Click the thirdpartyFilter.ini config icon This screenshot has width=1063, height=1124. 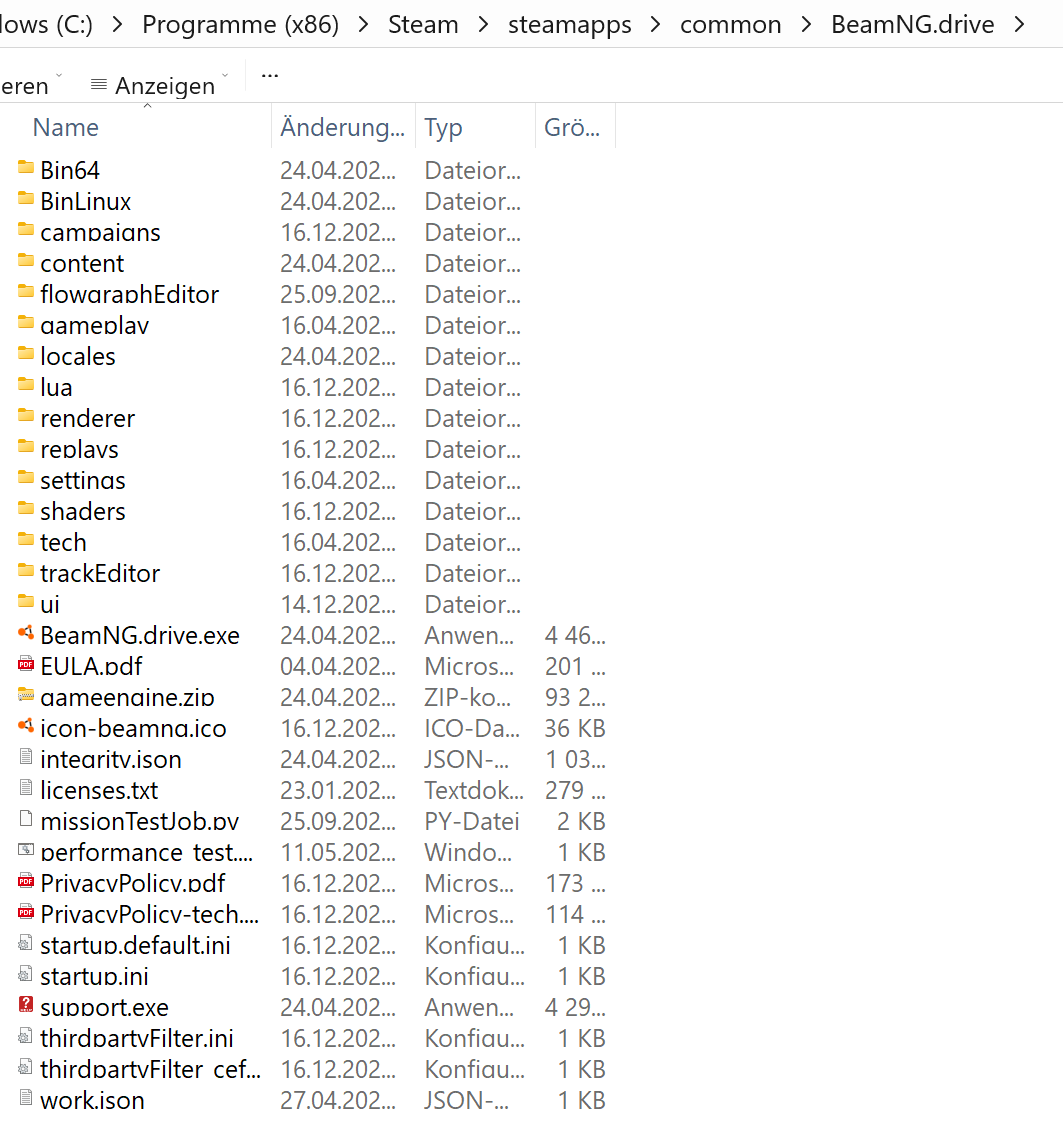click(x=26, y=1035)
